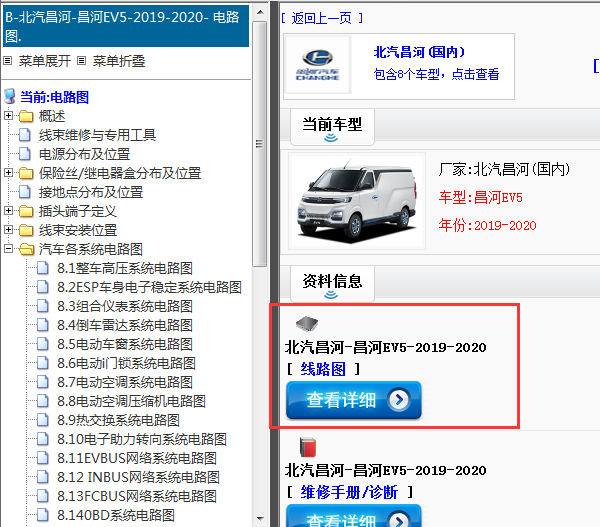This screenshot has width=600, height=527.
Task: Click page icon beside 8.1整车高压系统电路图
Action: coord(43,268)
